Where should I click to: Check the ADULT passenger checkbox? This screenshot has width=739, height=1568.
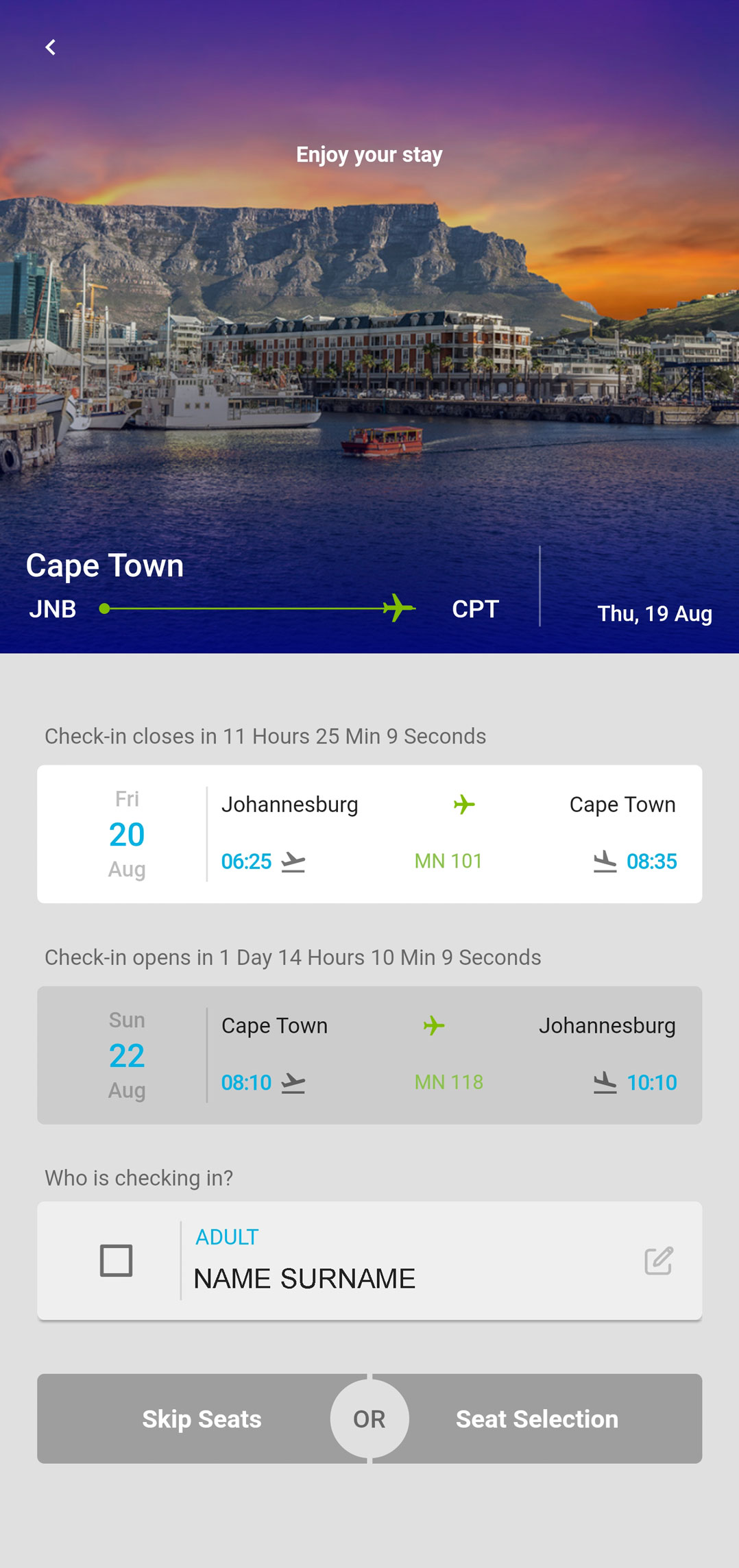(x=116, y=1260)
